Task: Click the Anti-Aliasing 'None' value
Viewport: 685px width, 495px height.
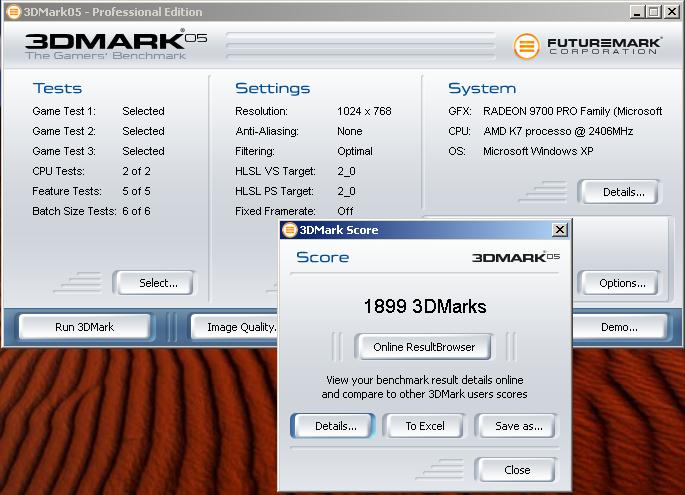Action: click(349, 131)
